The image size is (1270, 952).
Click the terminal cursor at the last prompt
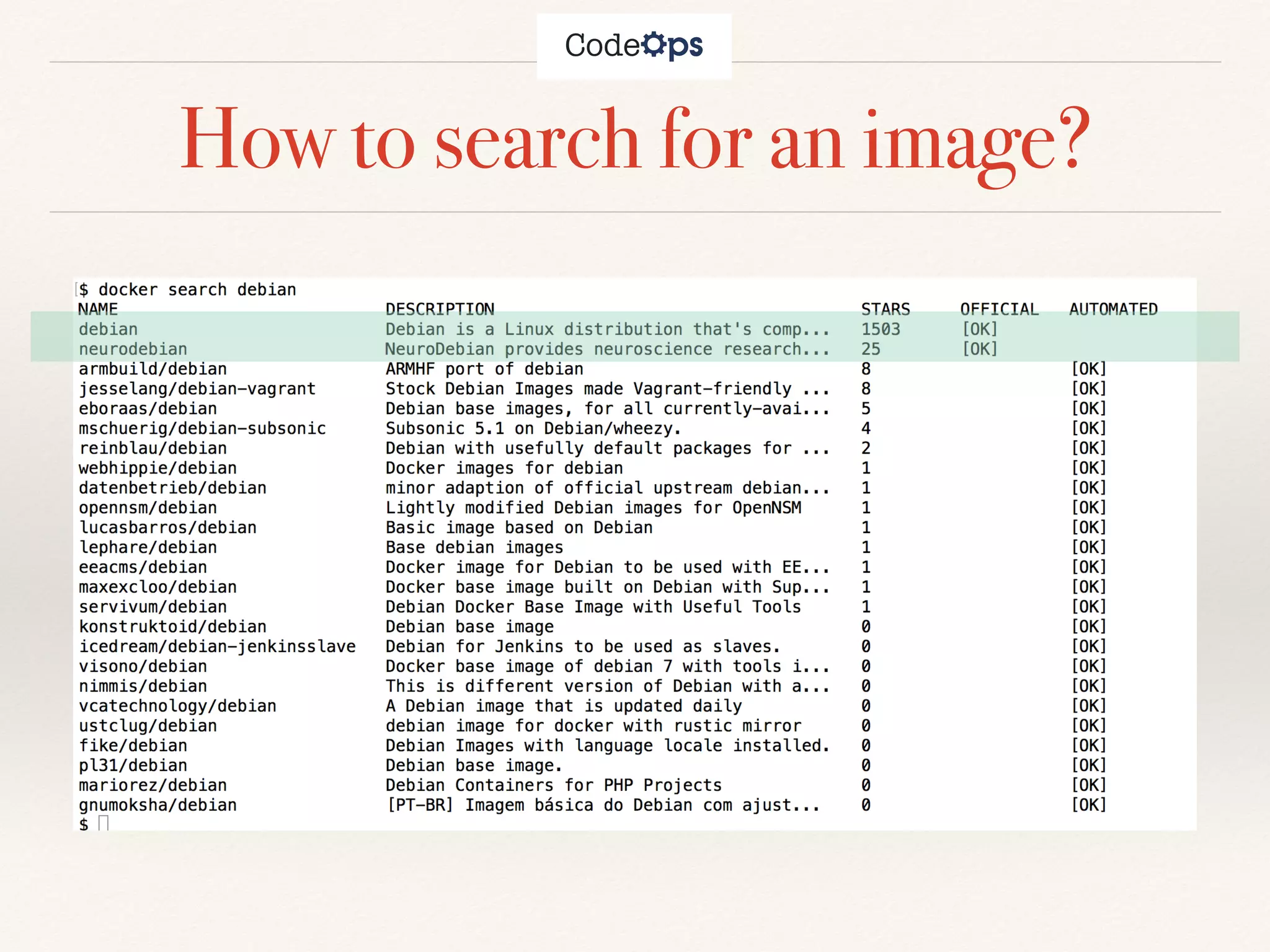coord(104,824)
